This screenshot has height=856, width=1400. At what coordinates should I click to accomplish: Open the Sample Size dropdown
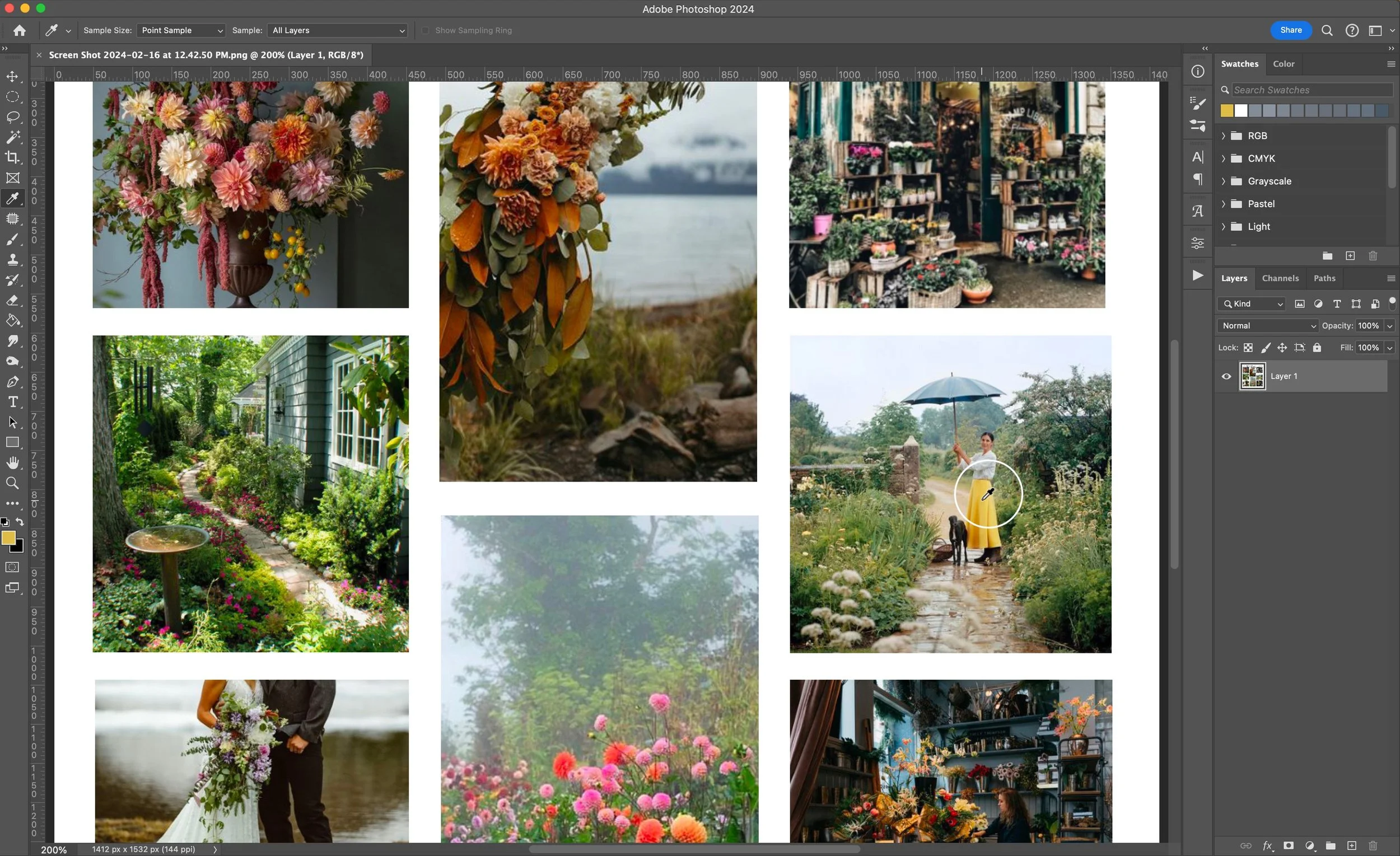[x=181, y=31]
